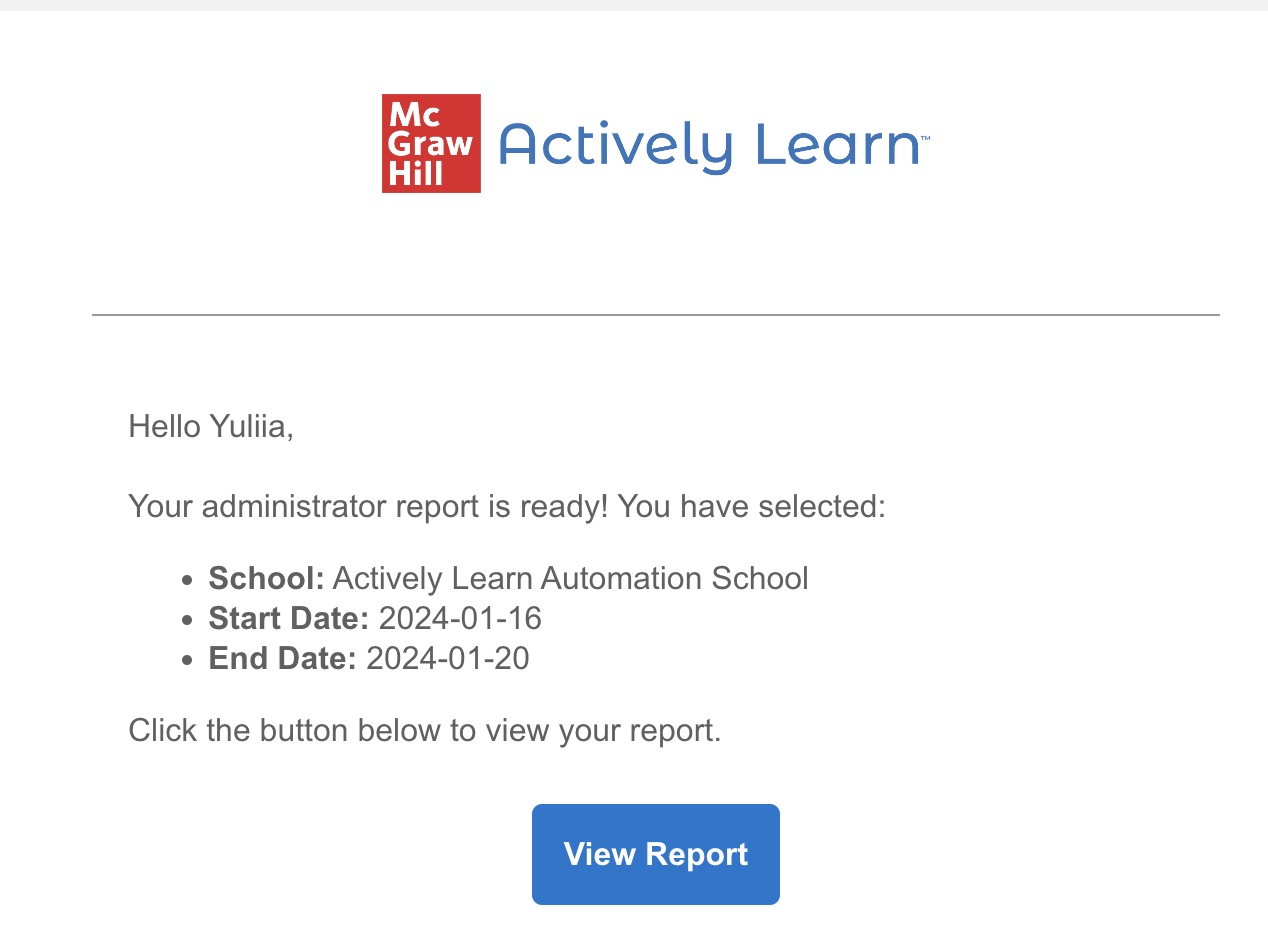Open the report with View Report button
This screenshot has width=1268, height=942.
[x=656, y=854]
